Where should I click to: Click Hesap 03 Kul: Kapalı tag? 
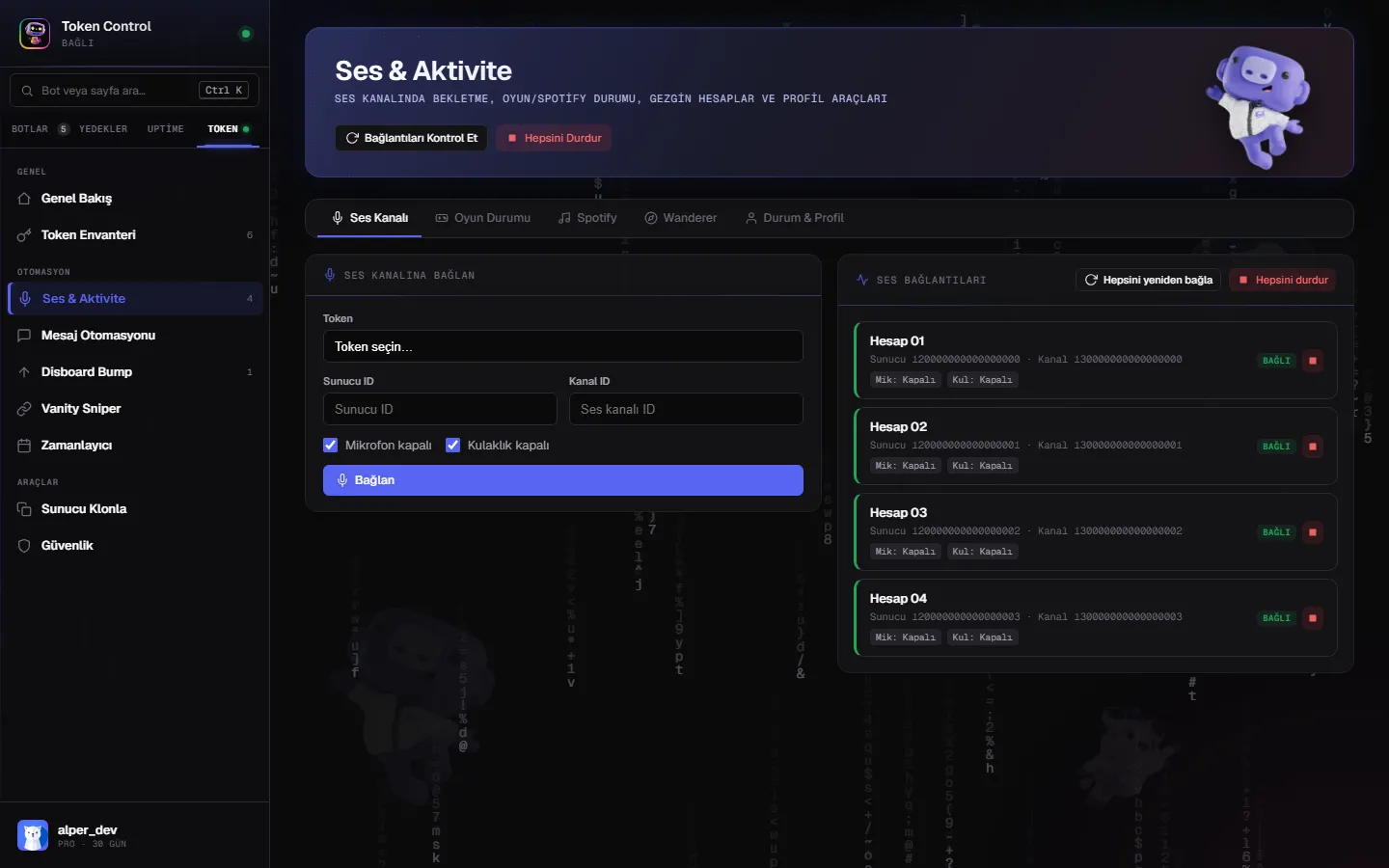pos(982,552)
